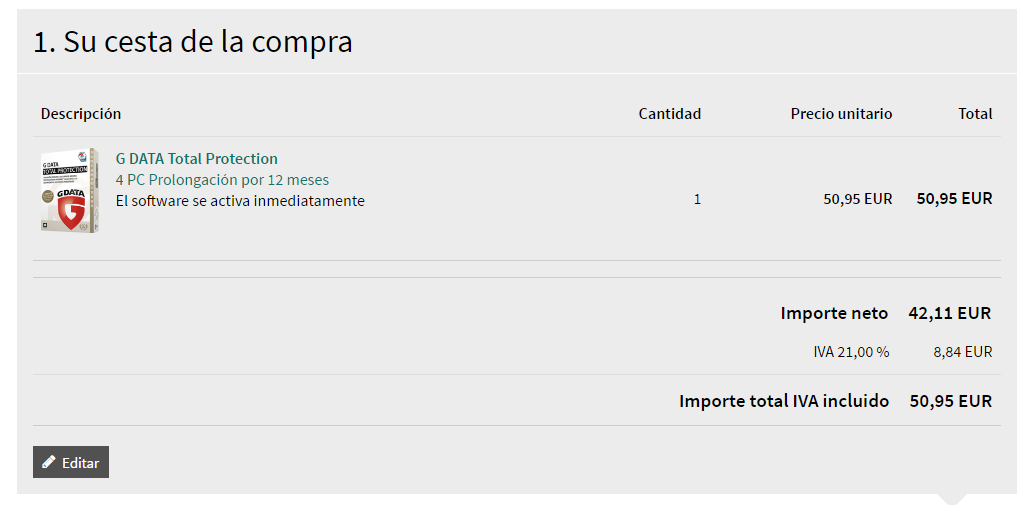Click the Su cesta de la compra heading
Screen dimensions: 1035x505
click(193, 42)
